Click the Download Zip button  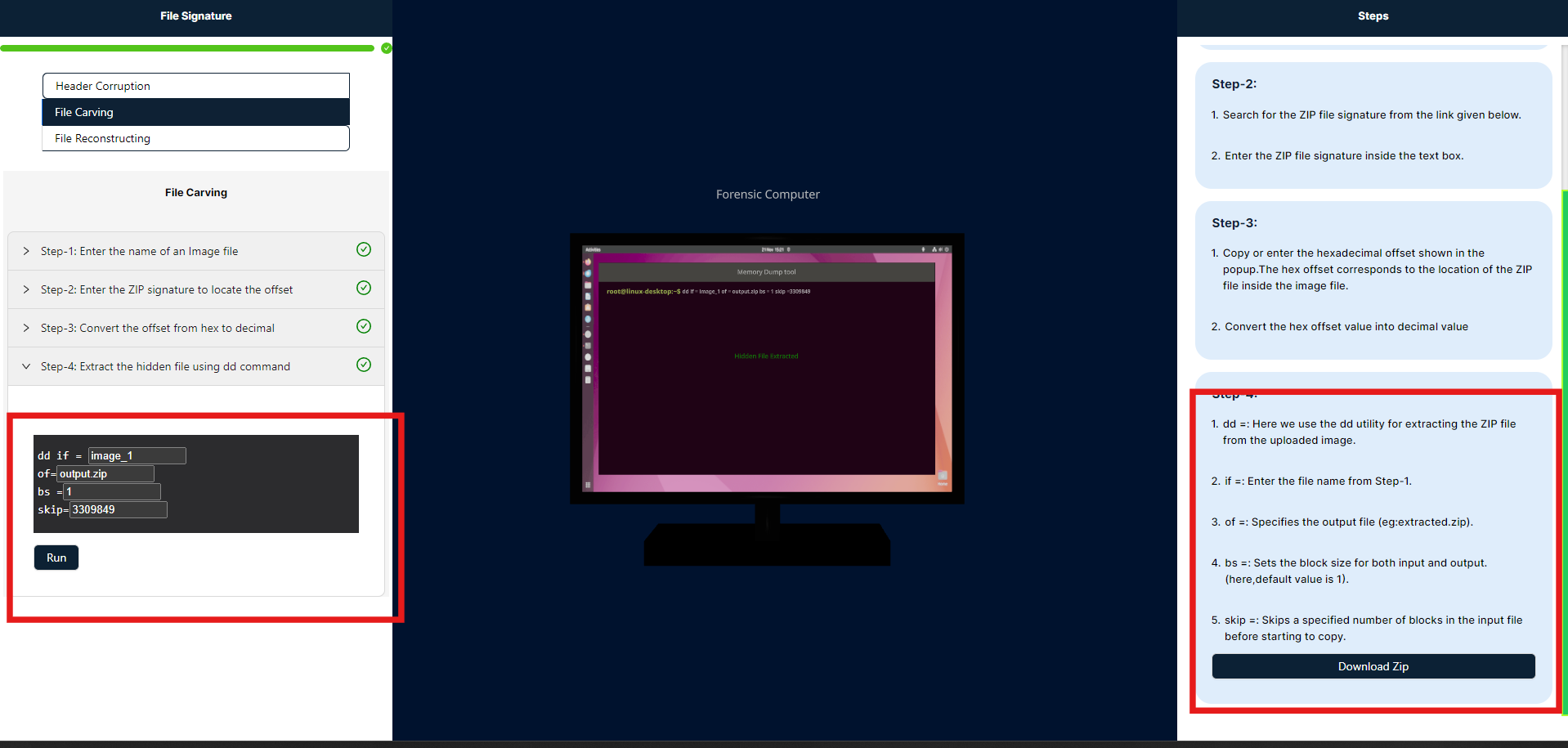pyautogui.click(x=1372, y=665)
